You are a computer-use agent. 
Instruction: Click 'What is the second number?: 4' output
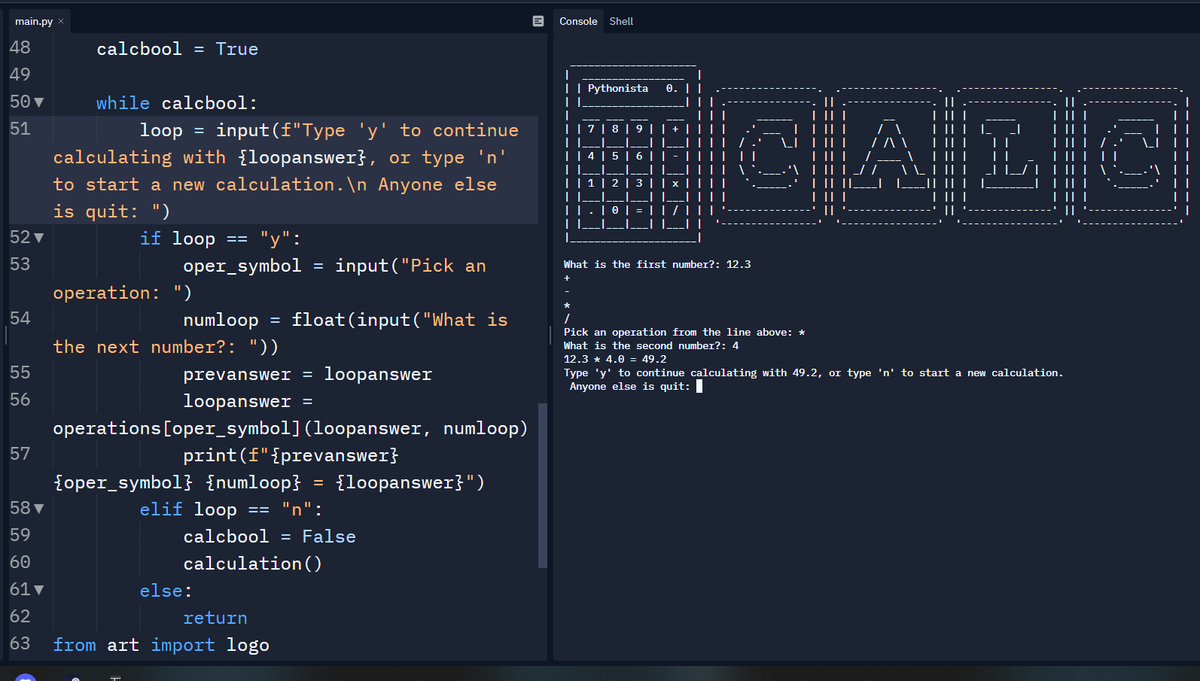651,346
